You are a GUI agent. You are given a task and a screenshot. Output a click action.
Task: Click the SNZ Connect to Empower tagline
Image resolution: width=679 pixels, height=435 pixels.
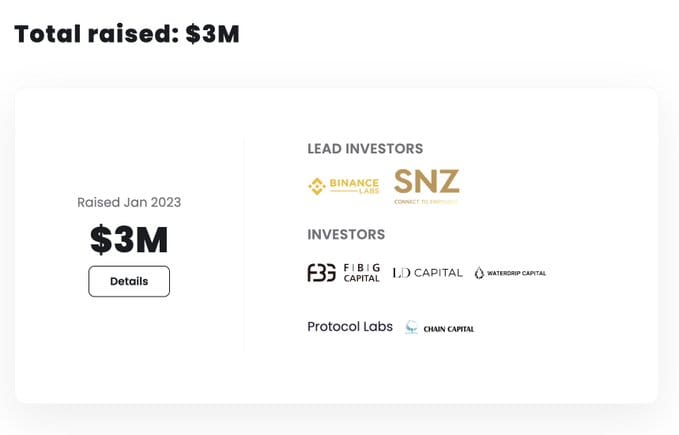(x=426, y=202)
